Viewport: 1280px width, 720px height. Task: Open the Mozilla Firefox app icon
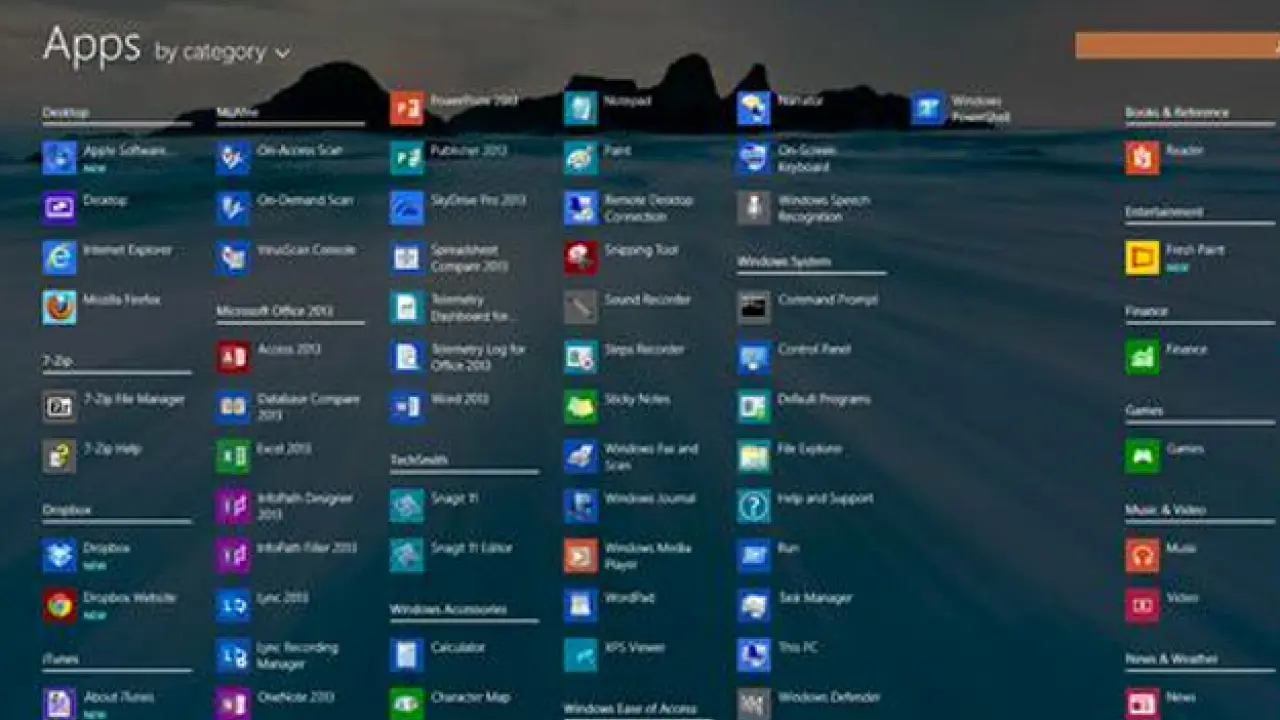click(59, 307)
